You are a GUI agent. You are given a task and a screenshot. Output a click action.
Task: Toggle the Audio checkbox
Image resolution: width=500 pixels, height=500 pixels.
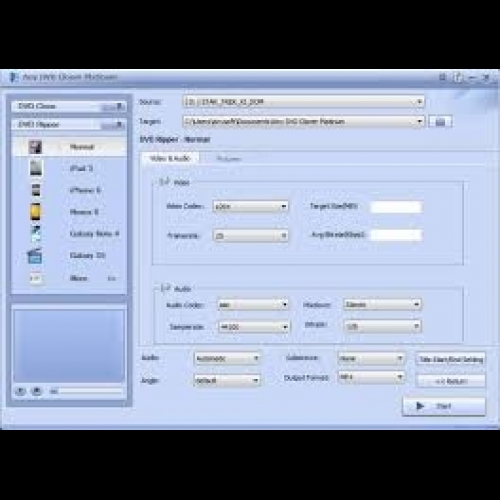165,288
